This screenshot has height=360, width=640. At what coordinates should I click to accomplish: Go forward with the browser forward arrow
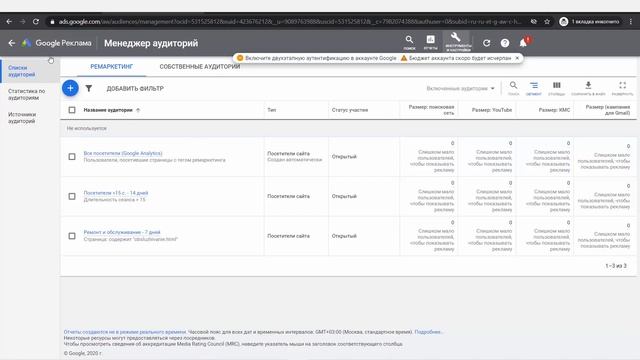coord(22,22)
